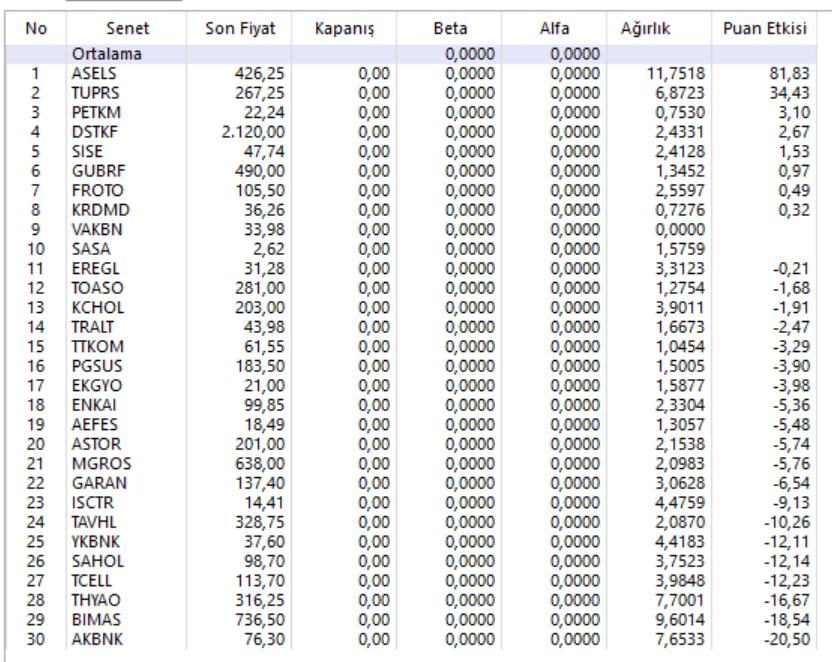The width and height of the screenshot is (832, 662).
Task: Select the FROTO stock row
Action: click(x=411, y=190)
